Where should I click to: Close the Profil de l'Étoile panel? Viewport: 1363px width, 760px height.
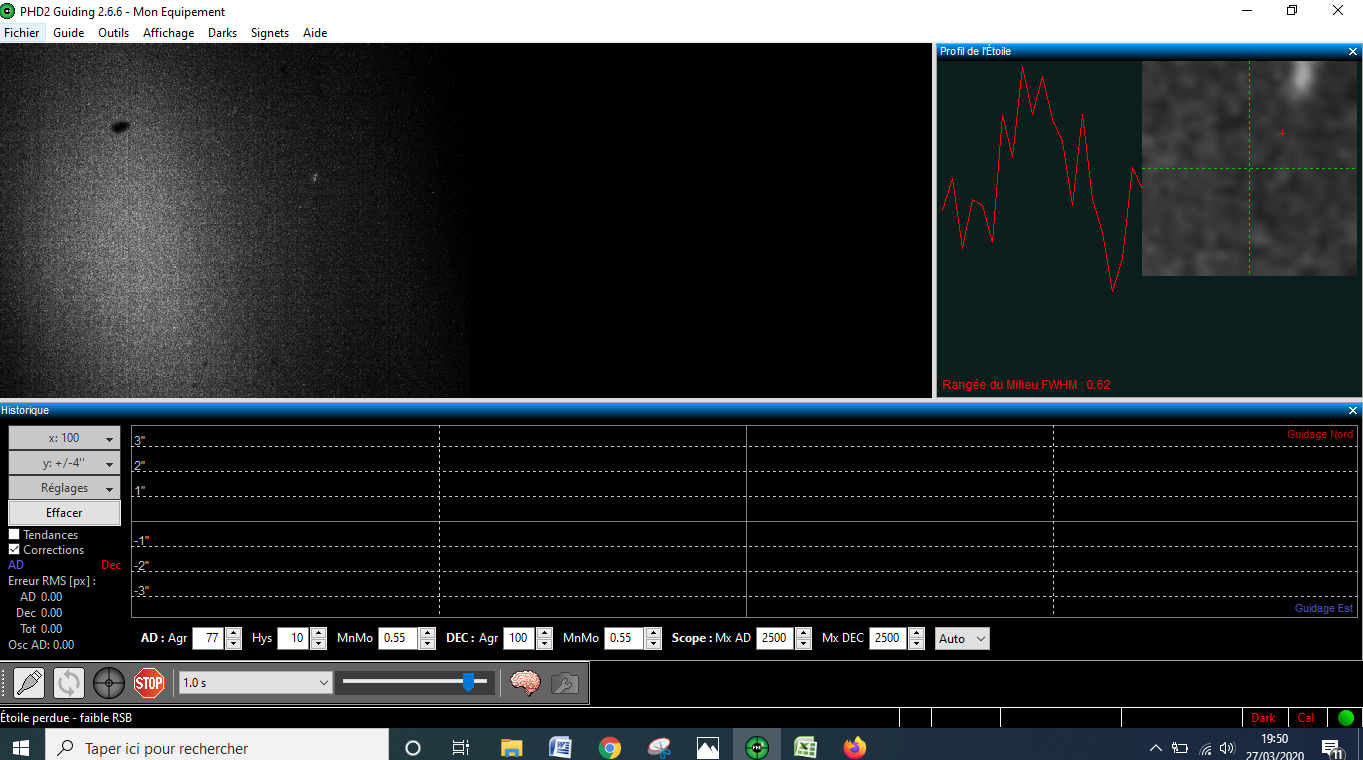pos(1353,51)
